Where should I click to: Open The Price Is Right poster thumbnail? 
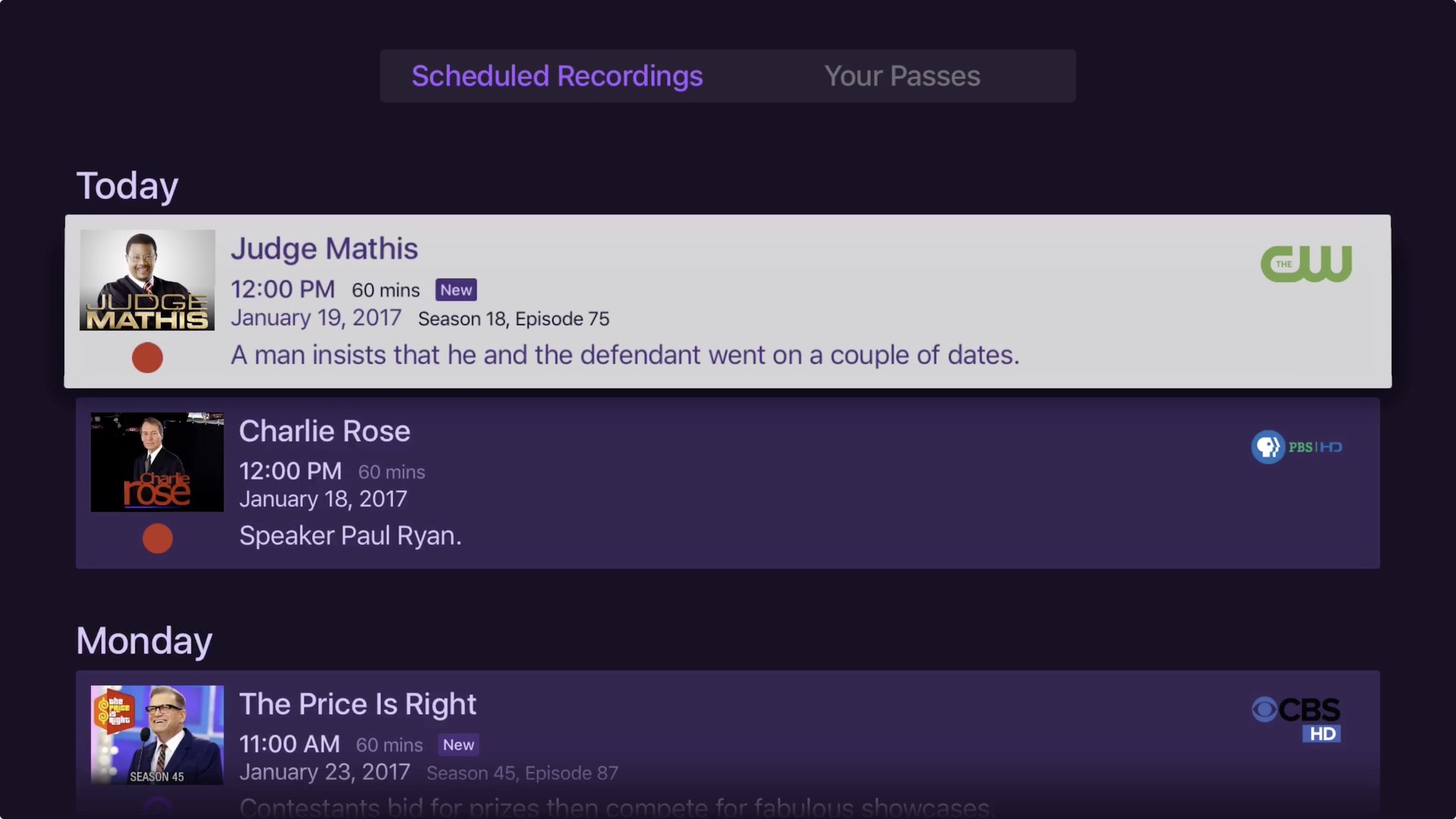(157, 734)
